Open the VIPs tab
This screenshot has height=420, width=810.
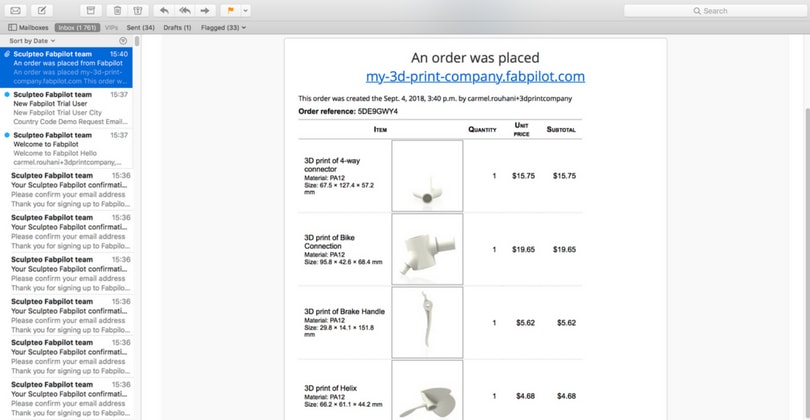pyautogui.click(x=111, y=27)
